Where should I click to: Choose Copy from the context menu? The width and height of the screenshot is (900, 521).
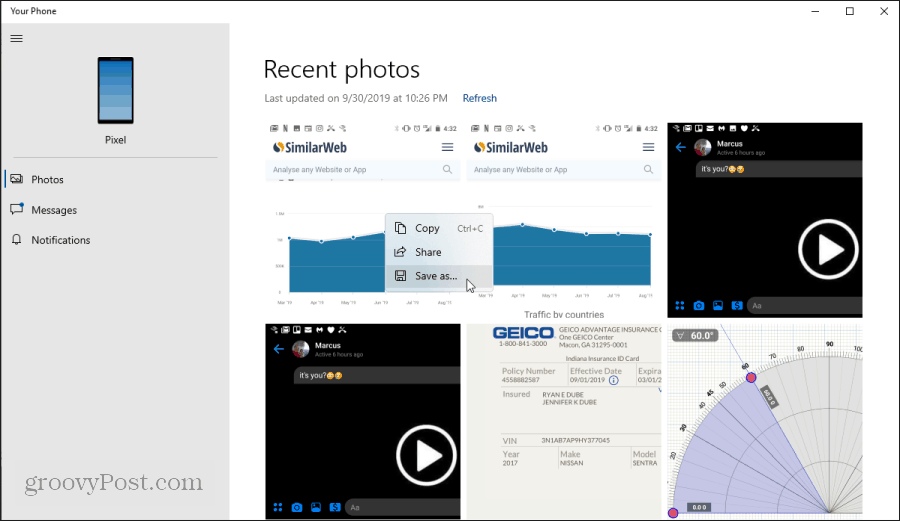point(439,228)
